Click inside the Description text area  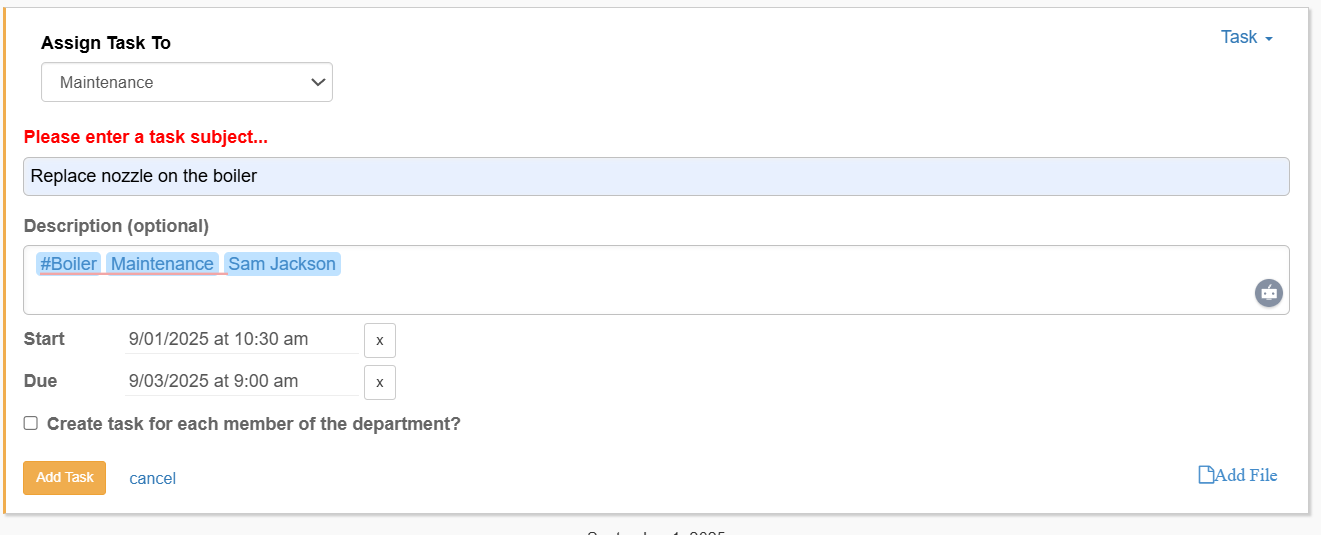(x=656, y=295)
